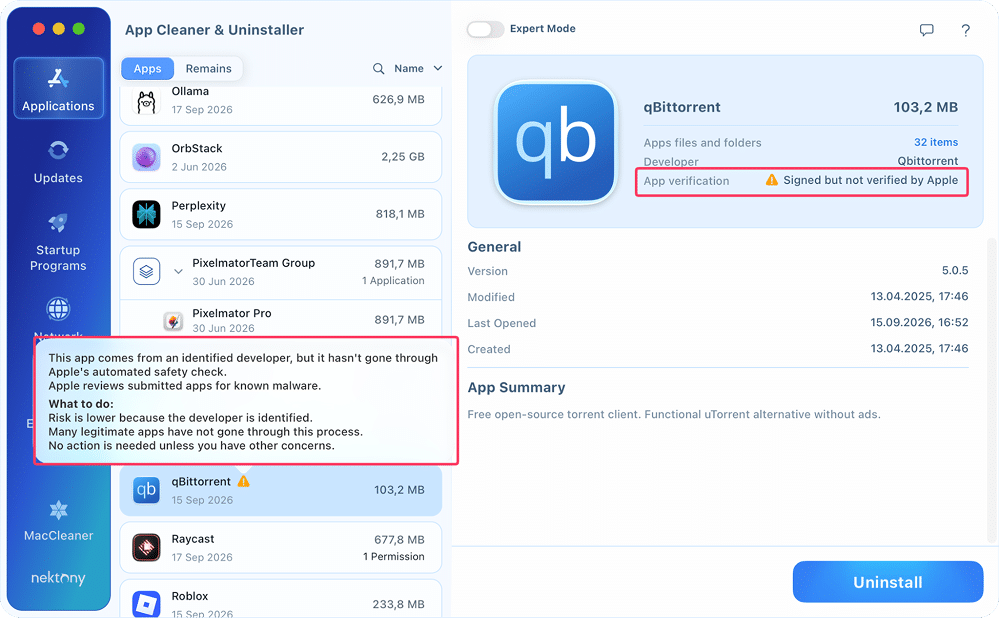Select the Raycast row size 677,8 MB
999x618 pixels.
click(x=399, y=540)
